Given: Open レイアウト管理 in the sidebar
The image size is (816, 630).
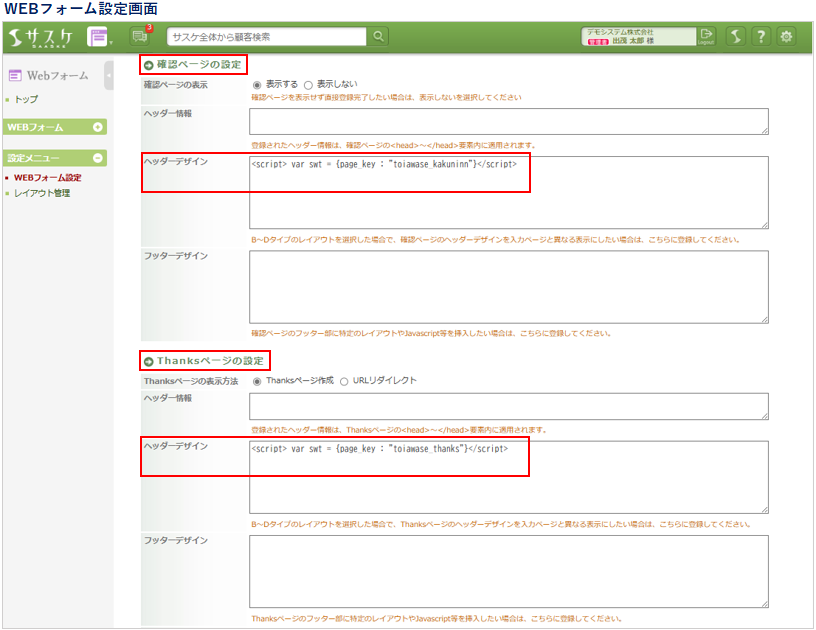Looking at the screenshot, I should coord(42,194).
